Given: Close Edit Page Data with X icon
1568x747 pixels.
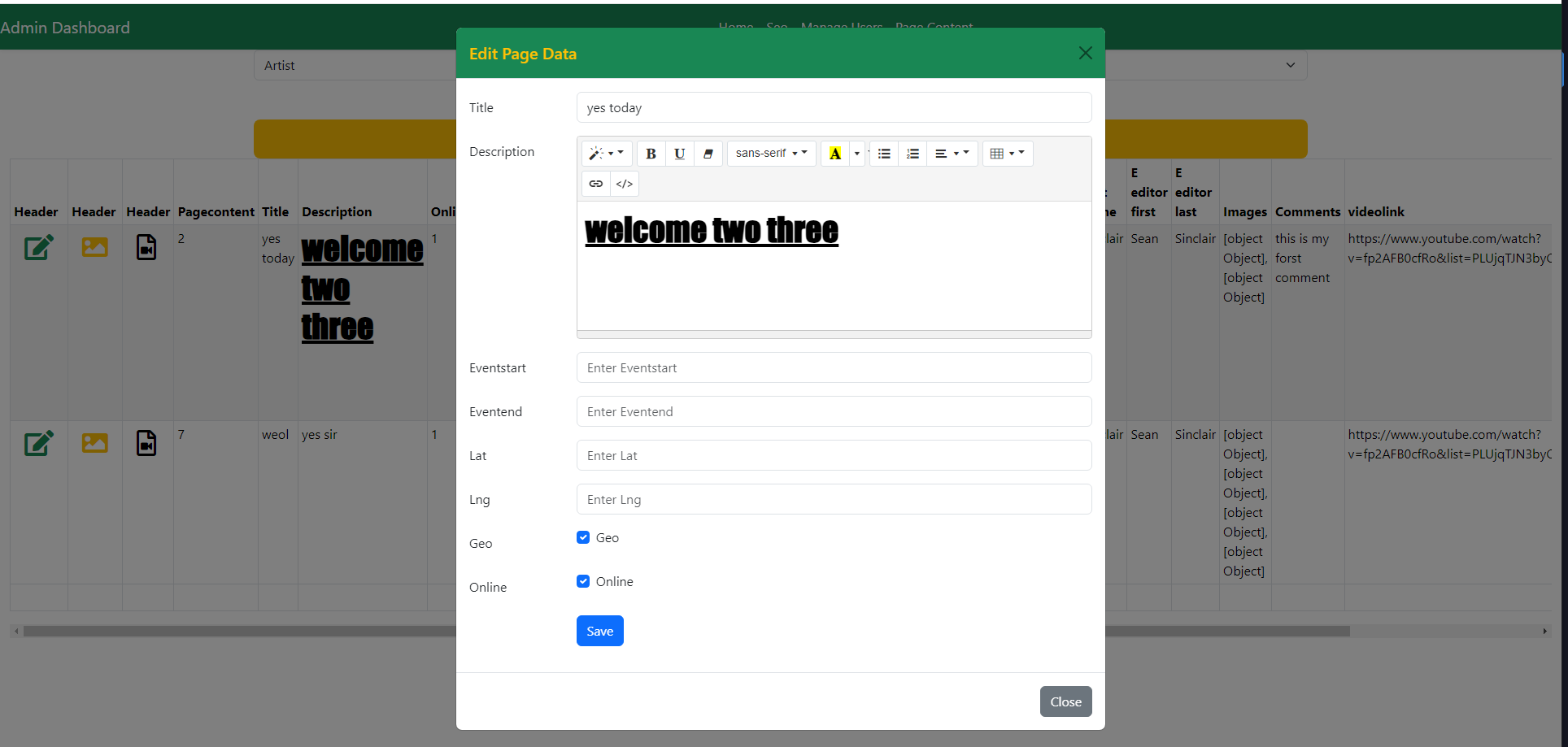Looking at the screenshot, I should coord(1085,53).
